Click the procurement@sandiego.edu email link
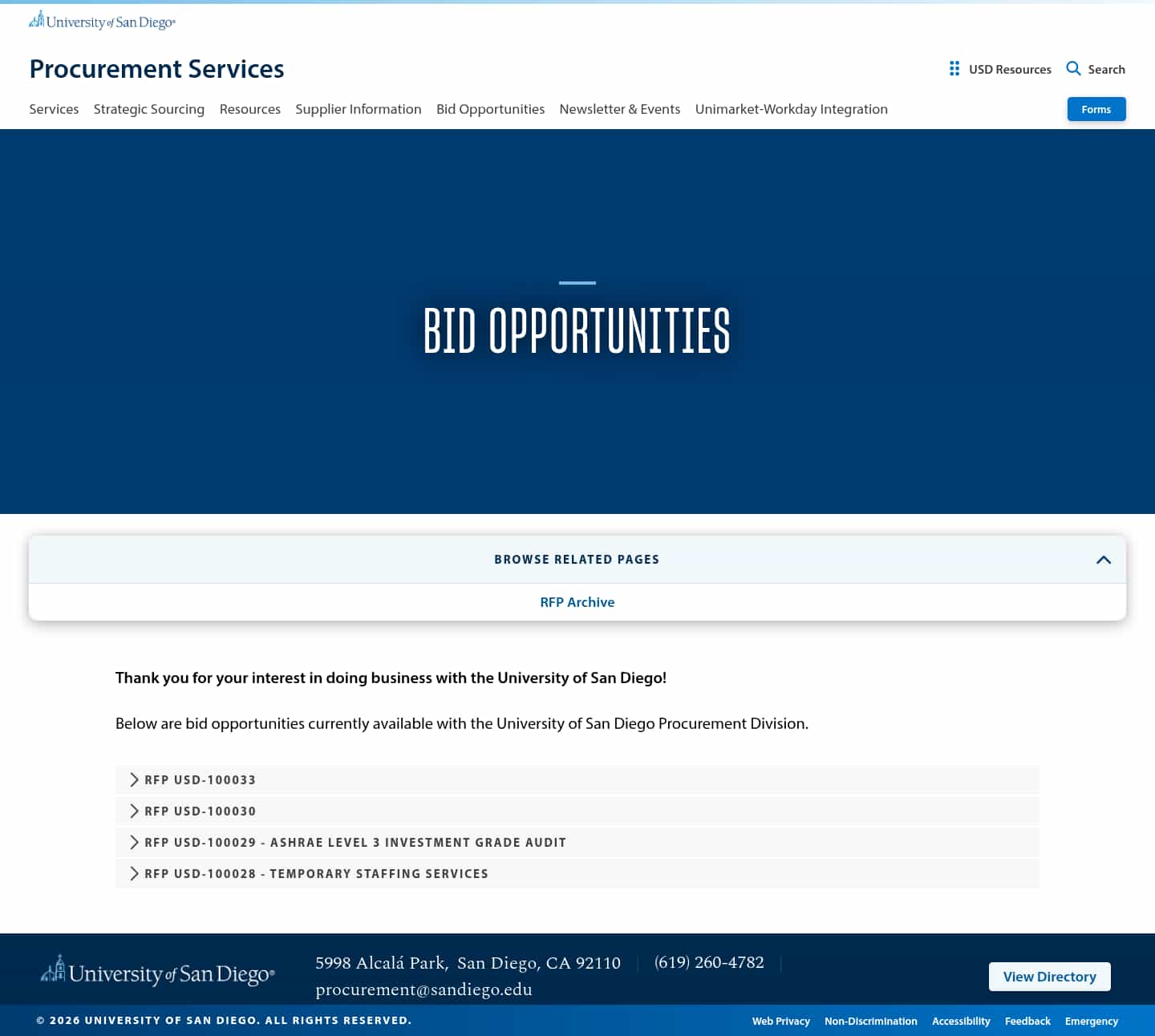1155x1036 pixels. (423, 989)
